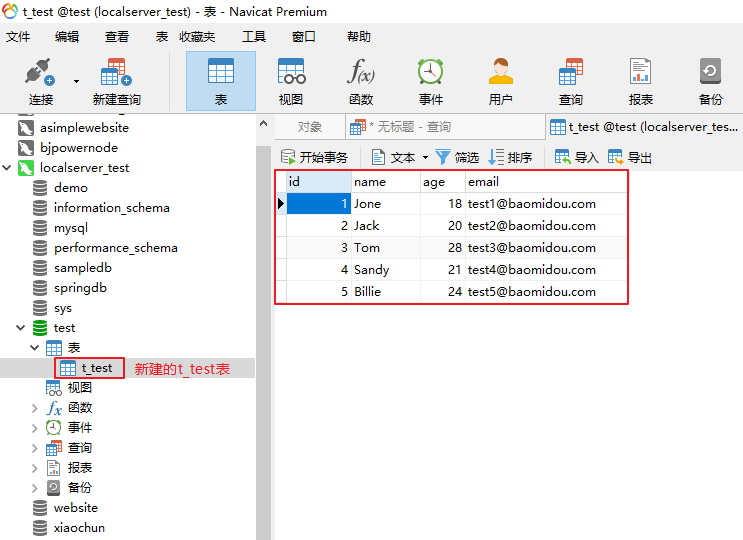Switch to the 无标题 - 查询 tab
This screenshot has width=743, height=540.
tap(445, 127)
